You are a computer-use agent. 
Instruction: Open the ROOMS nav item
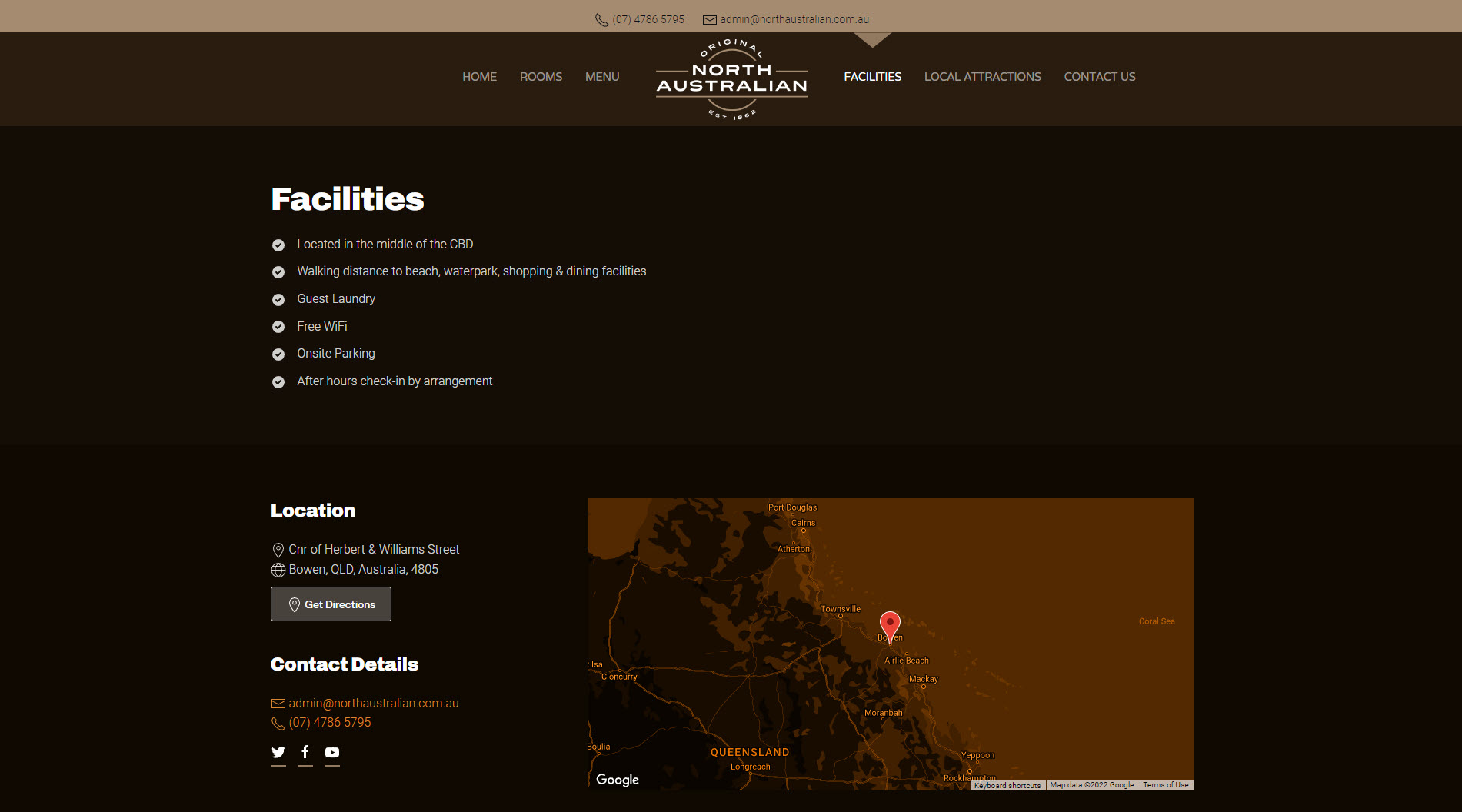(x=541, y=77)
